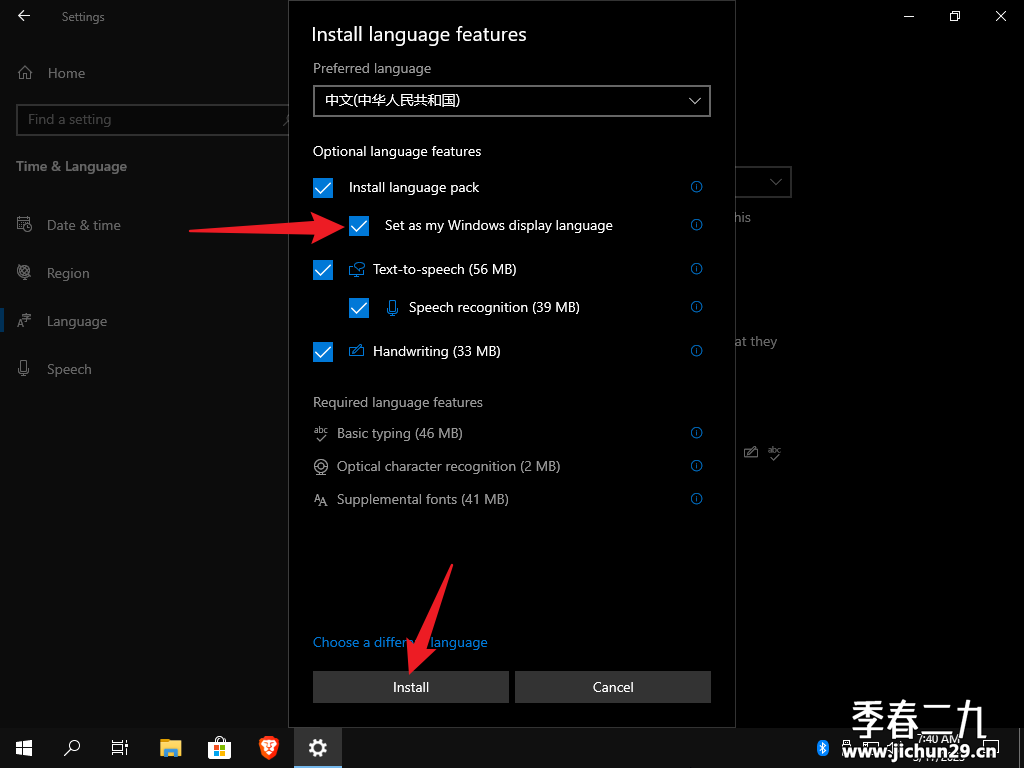The height and width of the screenshot is (768, 1024).
Task: Toggle the Handwriting checkbox
Action: click(x=323, y=352)
